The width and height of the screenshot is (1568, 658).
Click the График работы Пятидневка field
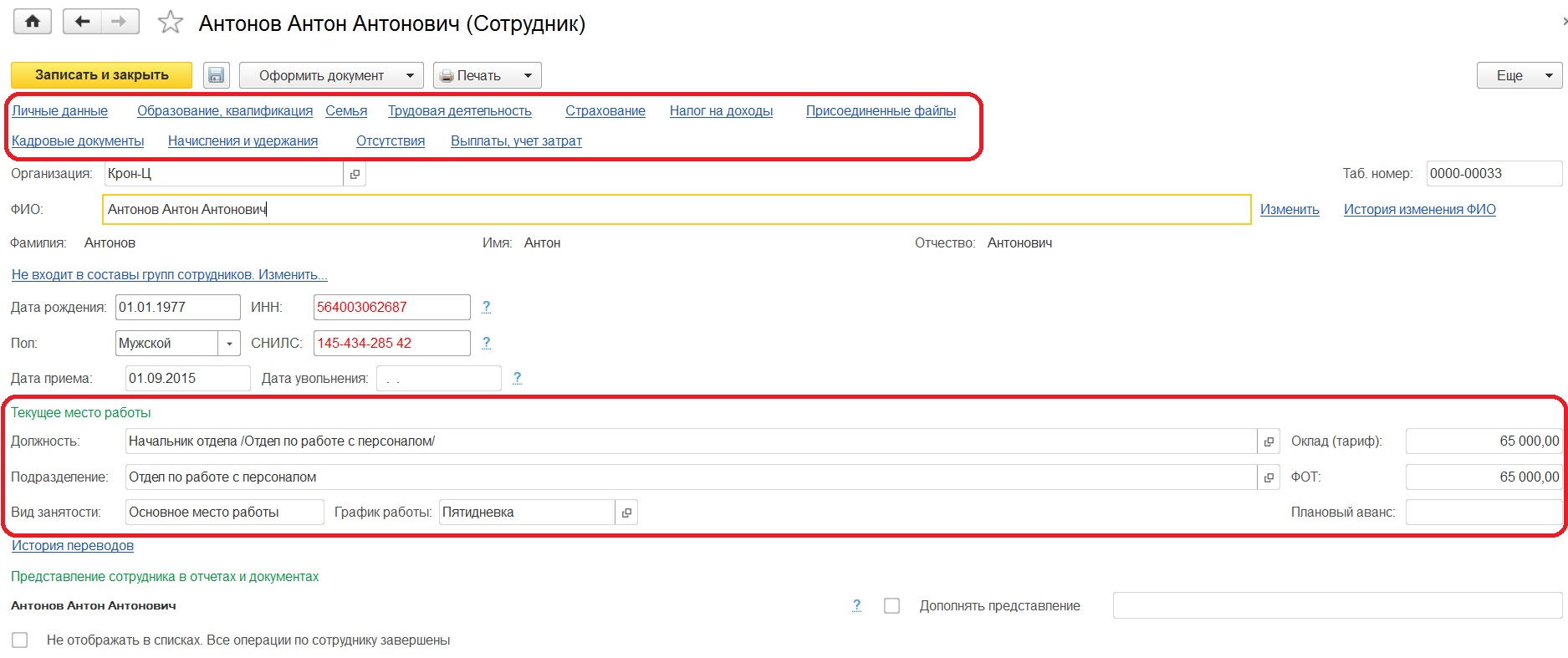pyautogui.click(x=528, y=513)
